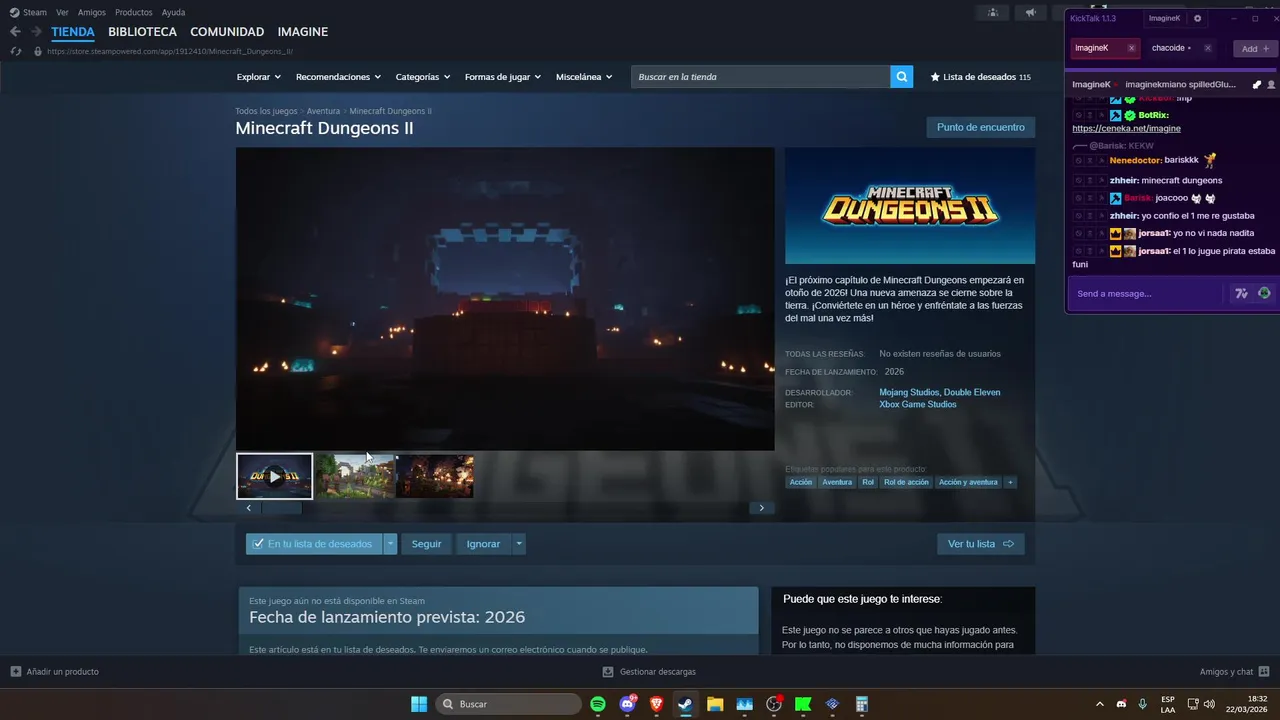Click the media strip right arrow

point(761,508)
